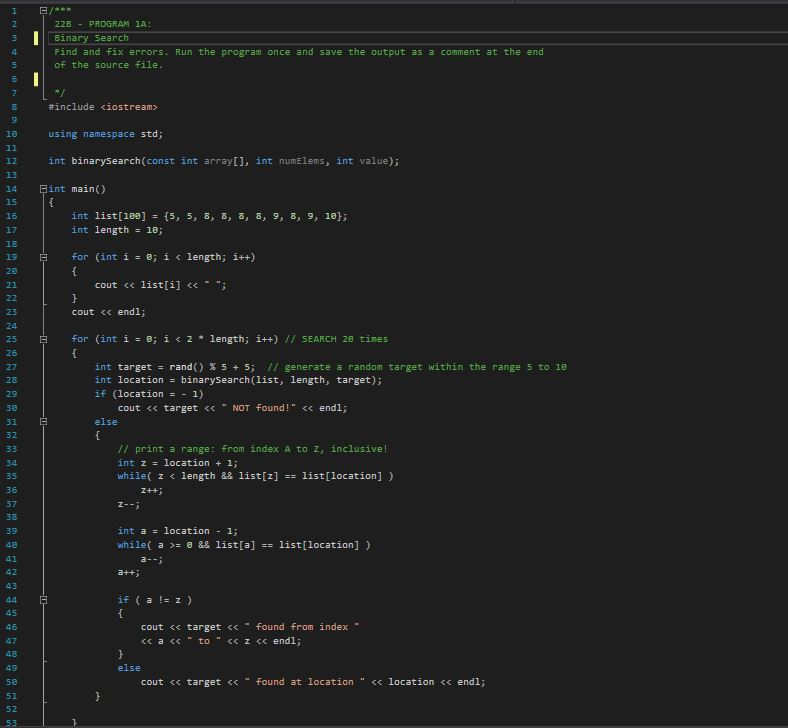Click 'of the source file.' comment line

(x=109, y=65)
